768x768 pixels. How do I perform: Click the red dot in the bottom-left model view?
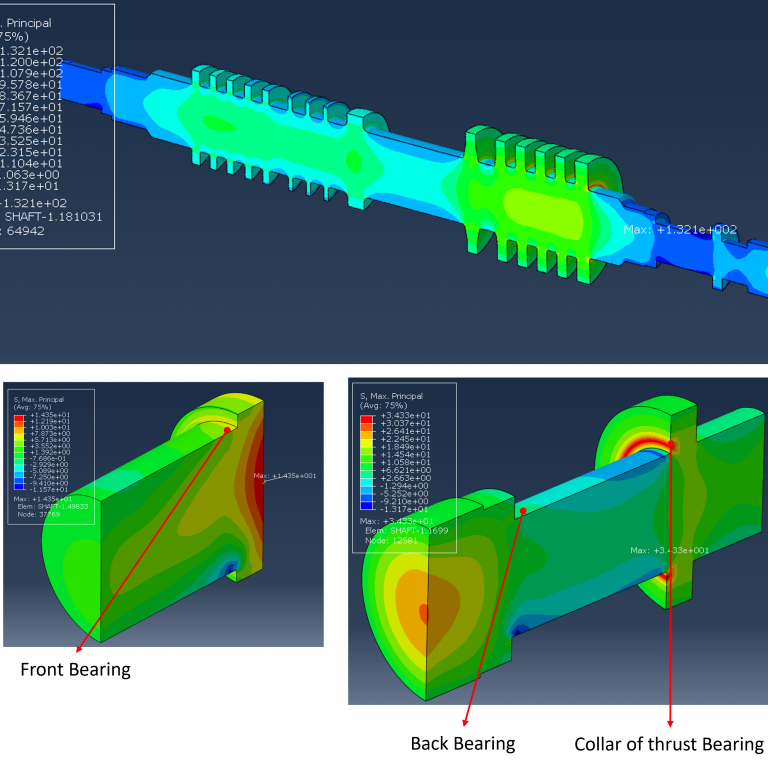pos(228,430)
